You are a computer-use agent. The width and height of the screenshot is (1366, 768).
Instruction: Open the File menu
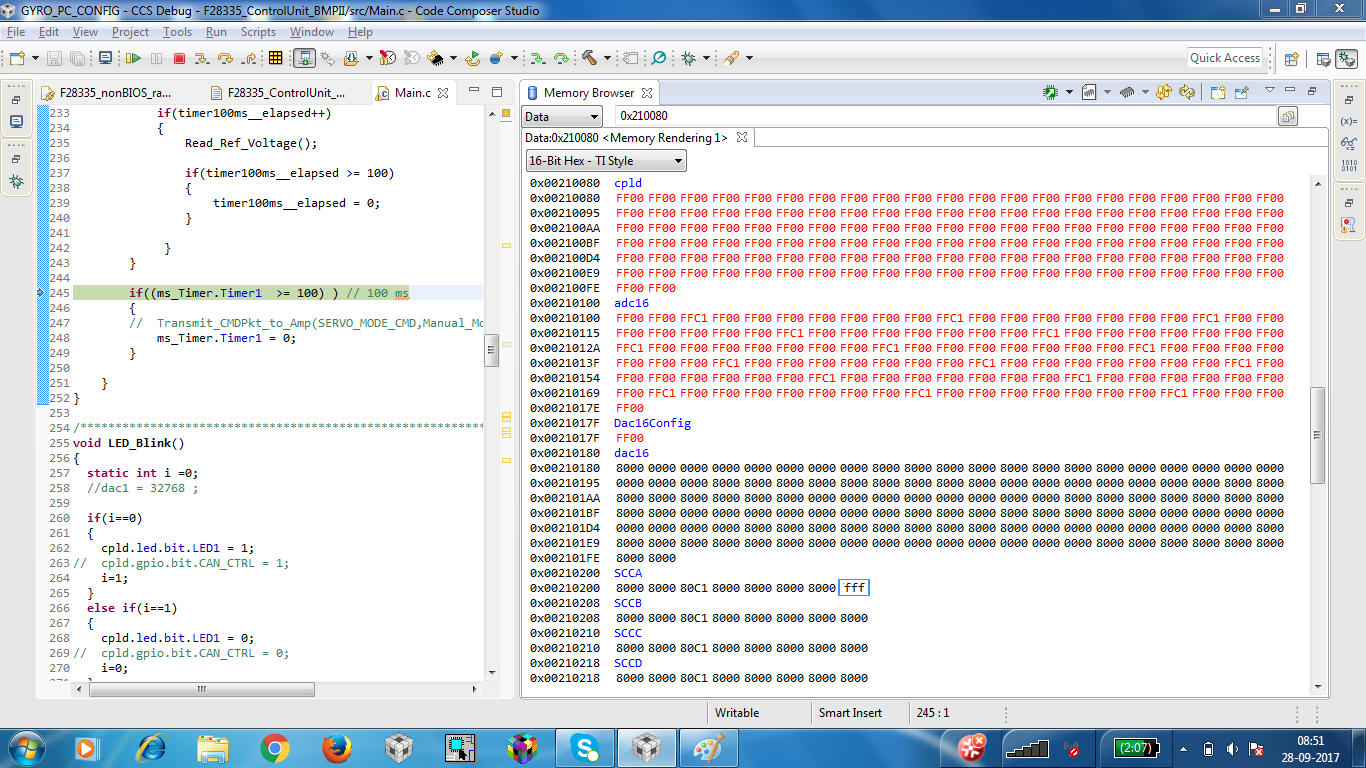tap(16, 32)
